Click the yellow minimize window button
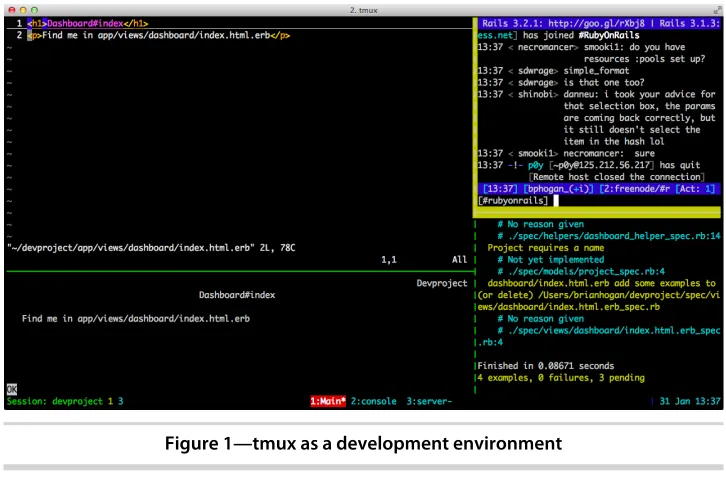 click(x=23, y=10)
